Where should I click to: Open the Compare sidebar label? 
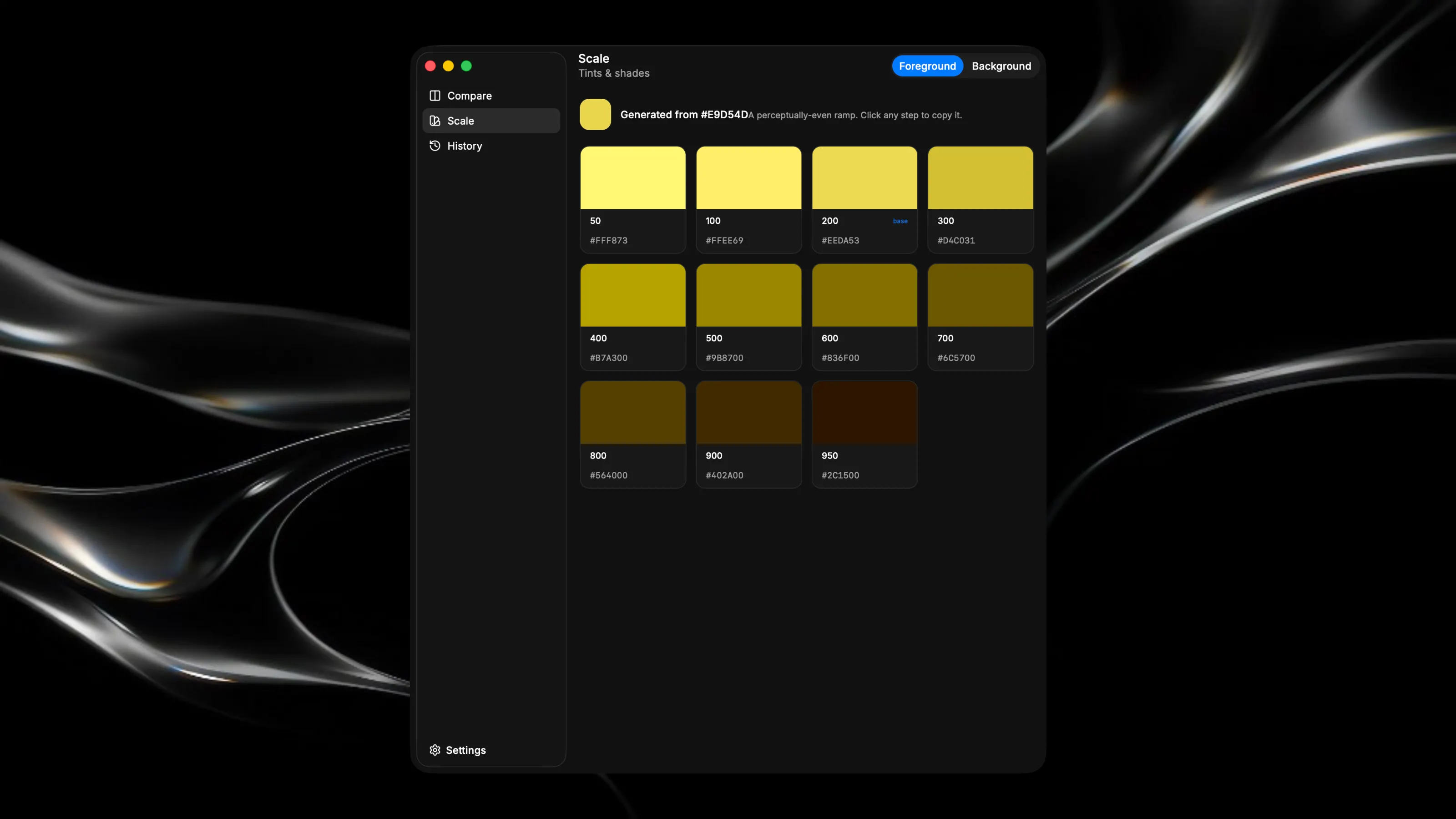(x=469, y=96)
